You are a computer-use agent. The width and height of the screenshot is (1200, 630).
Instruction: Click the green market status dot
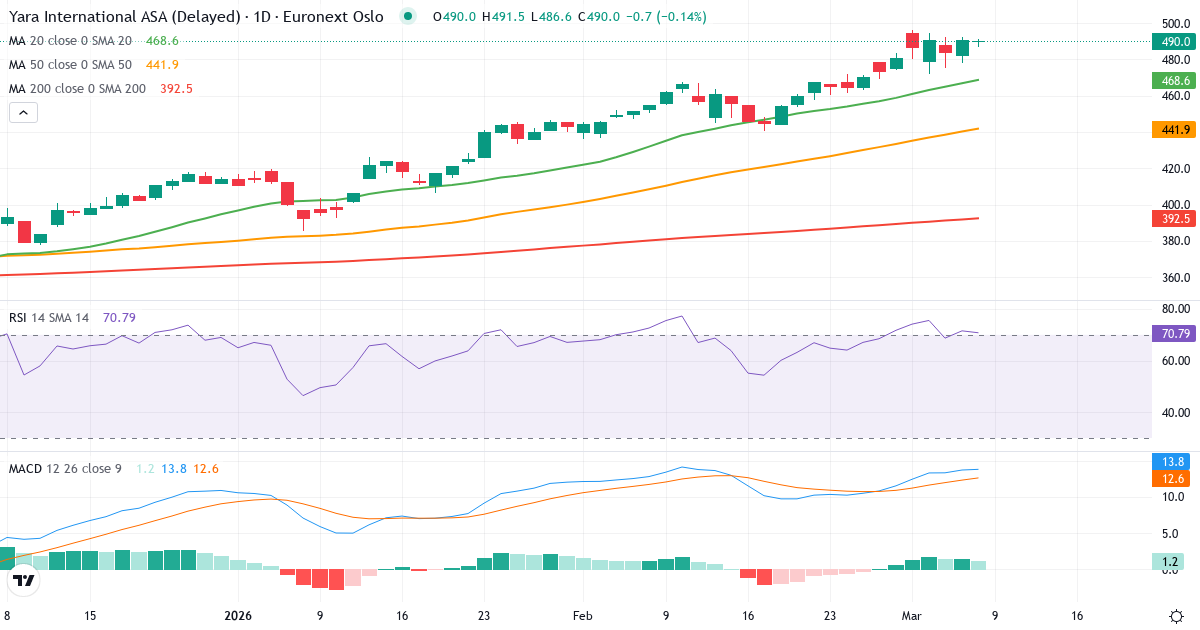tap(407, 17)
